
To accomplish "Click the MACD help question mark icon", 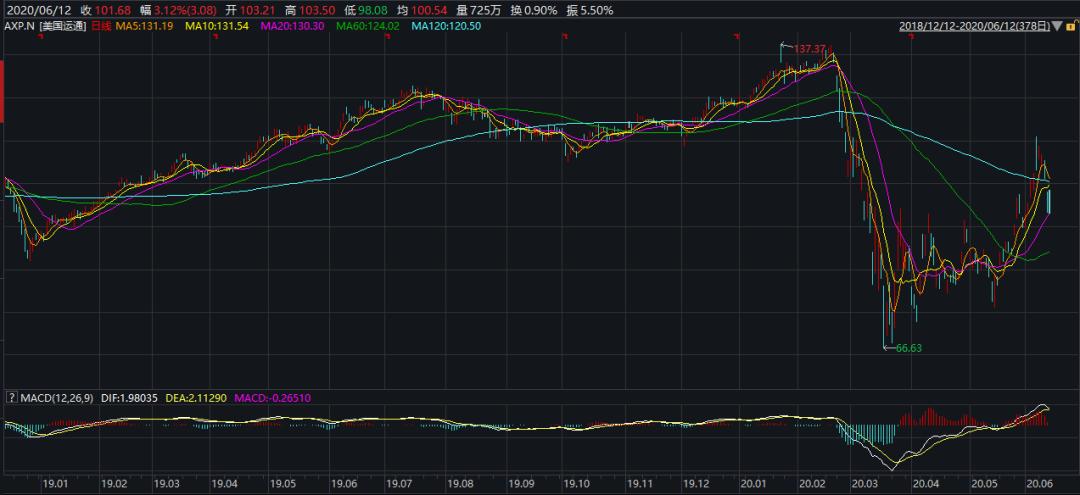I will [x=9, y=398].
